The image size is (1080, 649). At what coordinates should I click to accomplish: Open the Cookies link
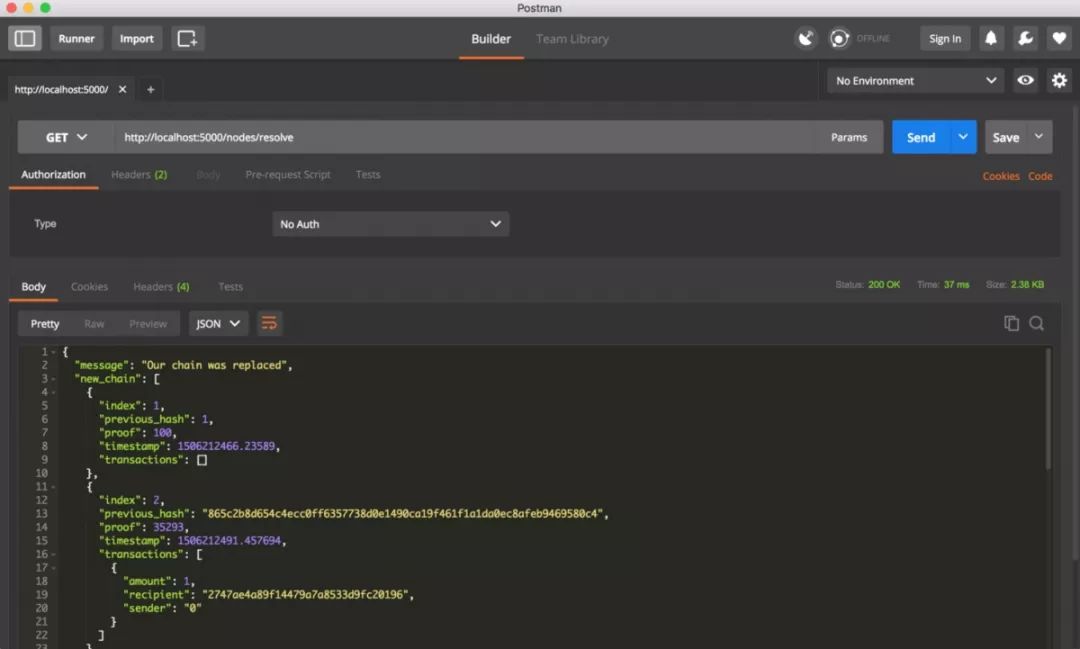pos(1001,176)
